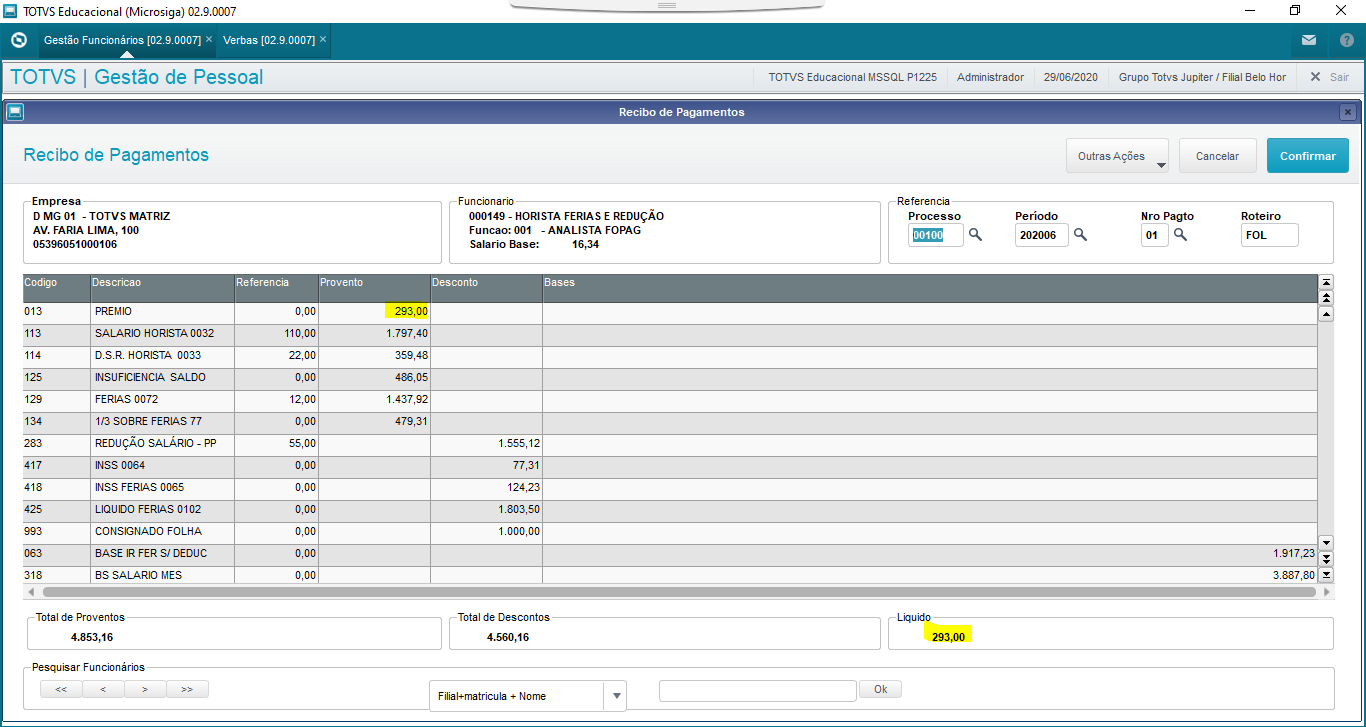Image resolution: width=1366 pixels, height=727 pixels.
Task: Click the Cancelar button
Action: tap(1217, 156)
